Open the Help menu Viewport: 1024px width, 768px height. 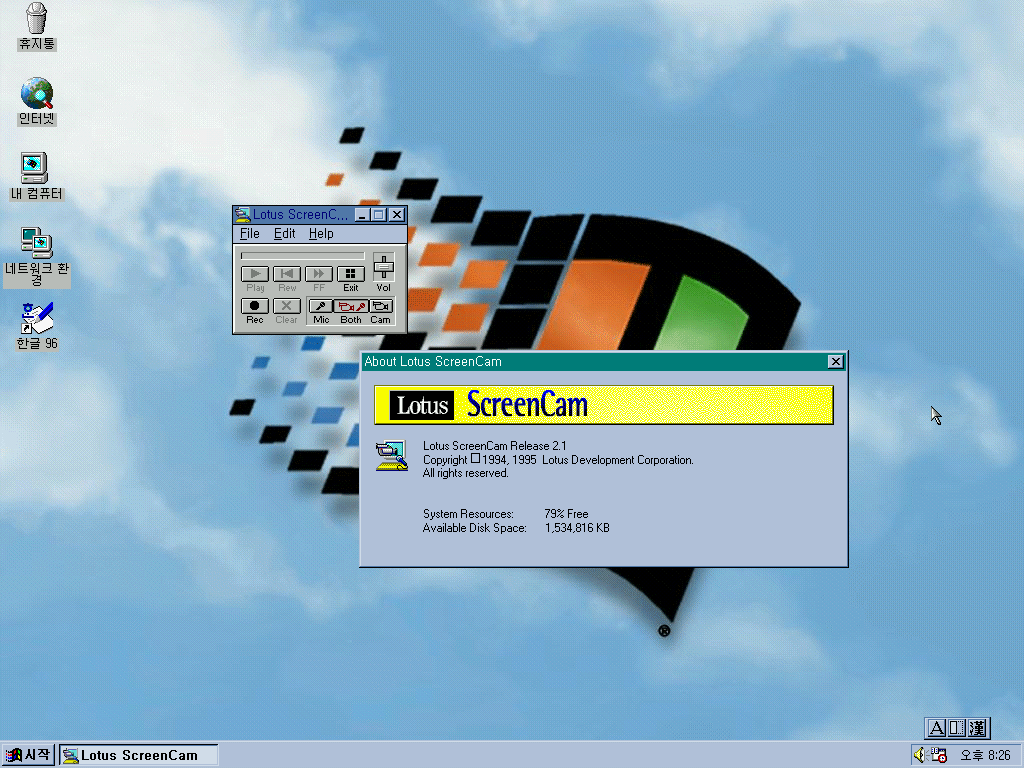(x=321, y=234)
